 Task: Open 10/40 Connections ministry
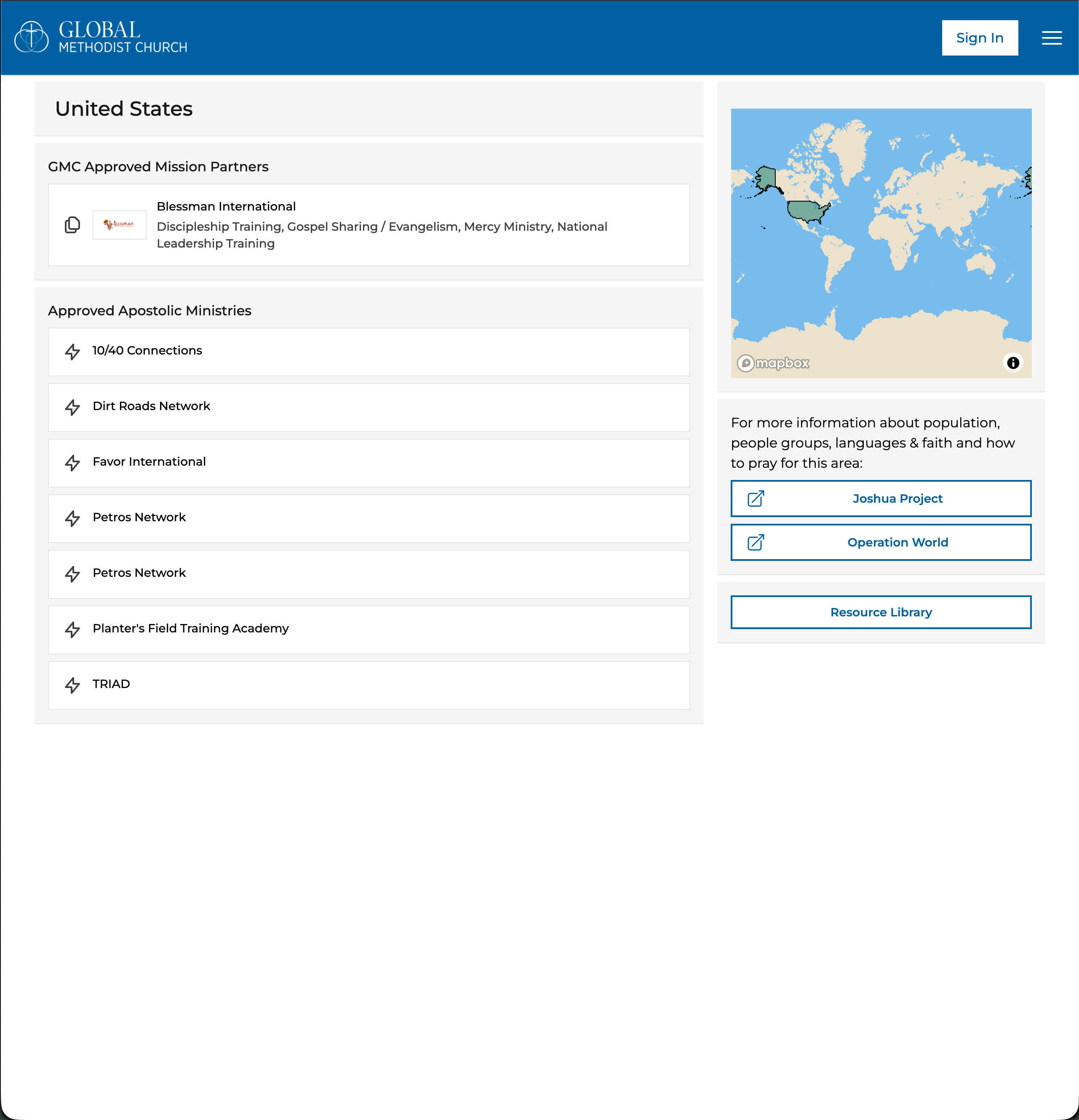coord(369,352)
